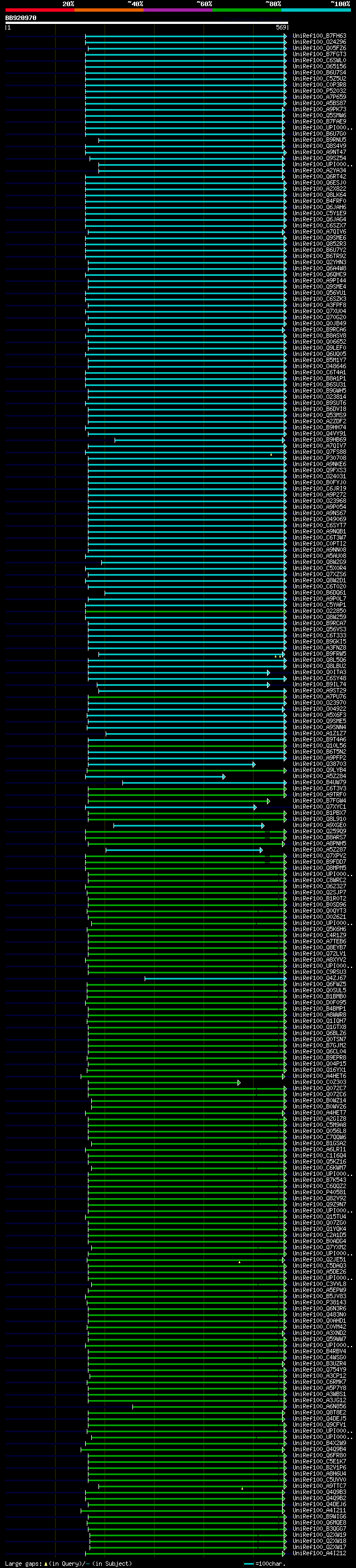
Task: Click the green ~80% identity legend segment
Action: [247, 10]
